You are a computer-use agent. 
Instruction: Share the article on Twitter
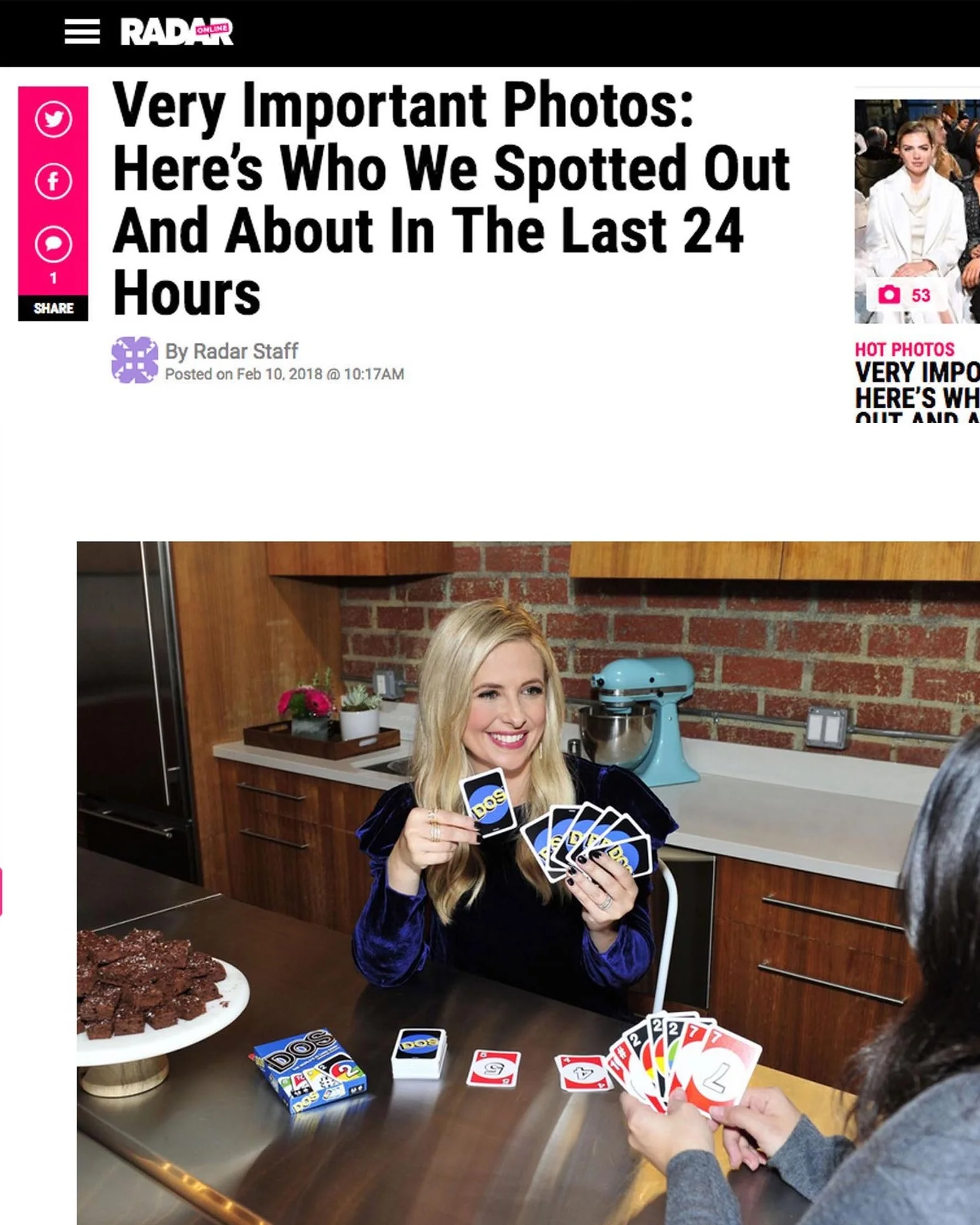53,119
